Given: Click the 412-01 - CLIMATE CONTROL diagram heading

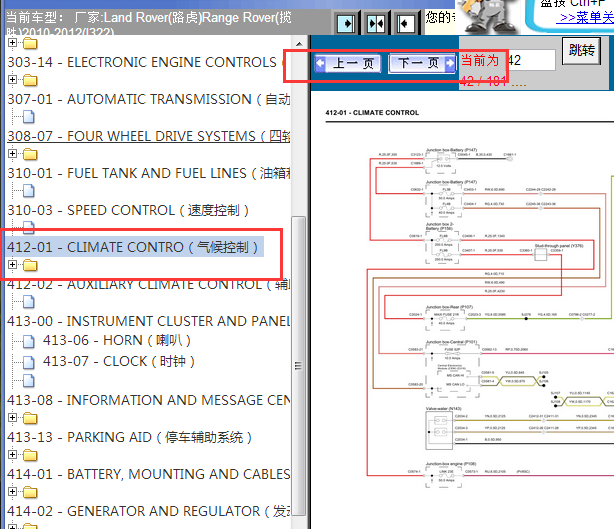Looking at the screenshot, I should pos(372,113).
